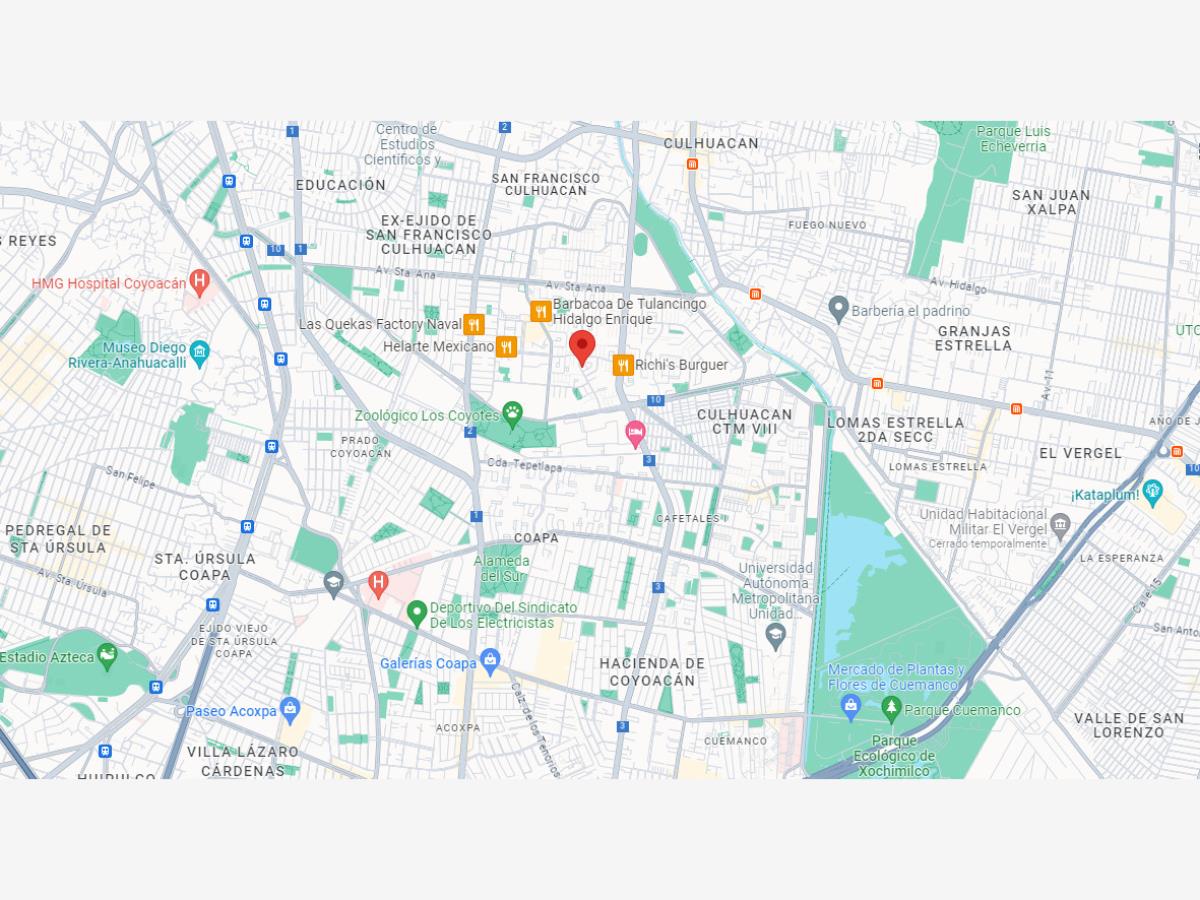Select Mercado de Plantas y Flores shopping icon

850,707
